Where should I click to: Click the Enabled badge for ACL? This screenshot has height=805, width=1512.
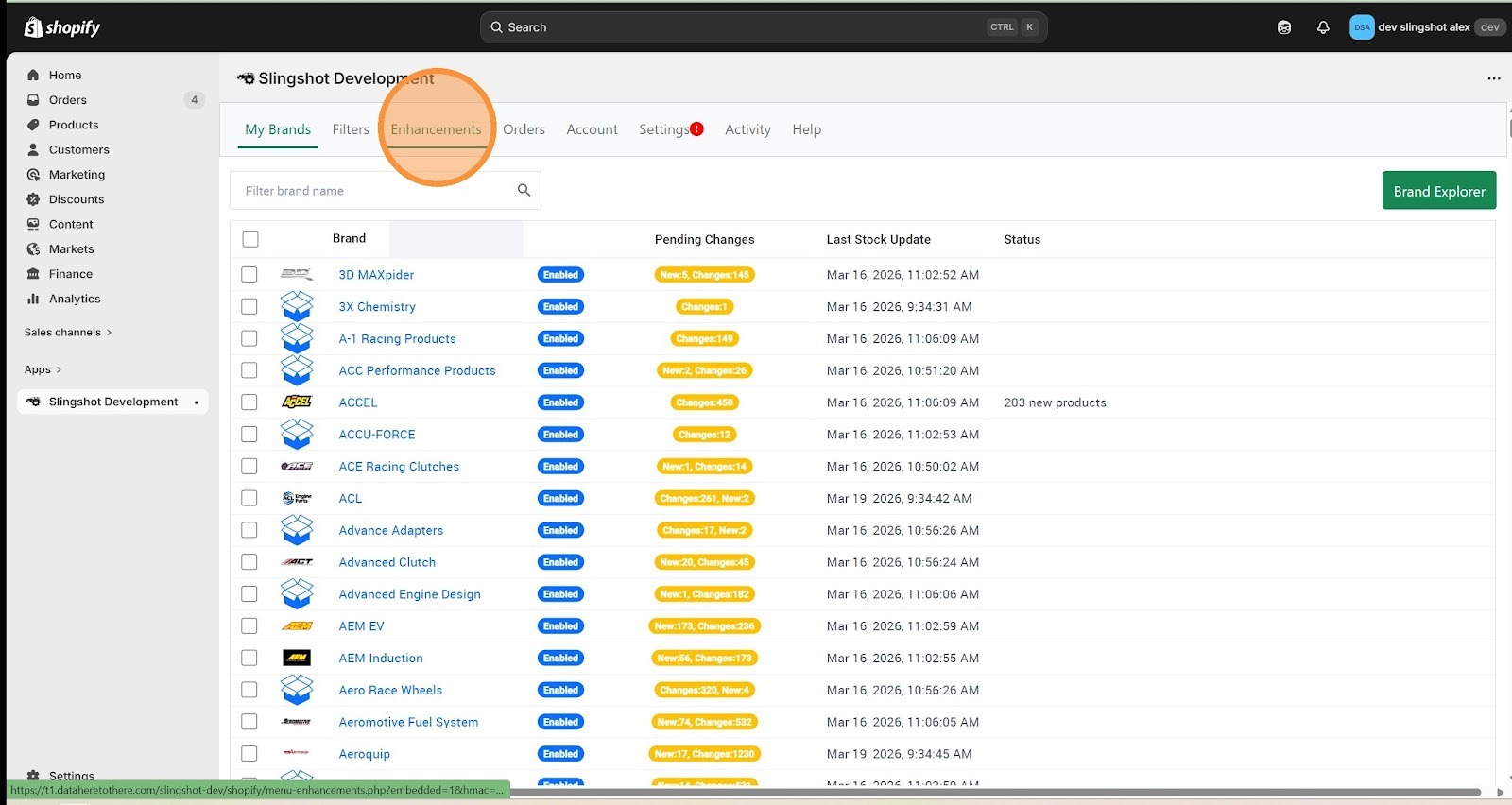(x=560, y=498)
